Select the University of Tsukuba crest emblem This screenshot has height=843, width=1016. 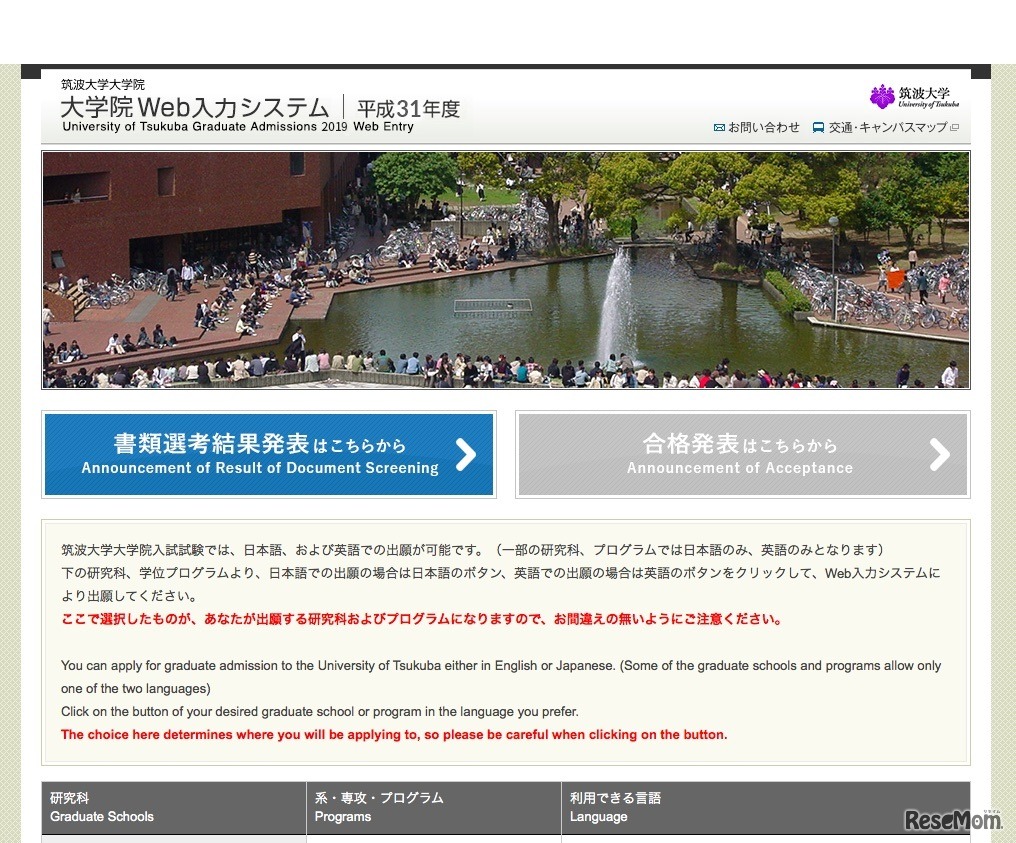pos(881,94)
